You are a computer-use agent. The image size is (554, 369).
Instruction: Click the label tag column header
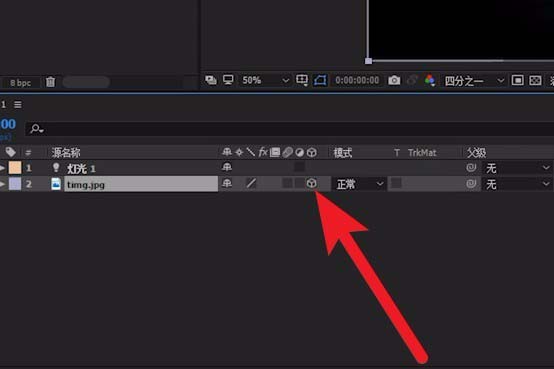tap(11, 152)
